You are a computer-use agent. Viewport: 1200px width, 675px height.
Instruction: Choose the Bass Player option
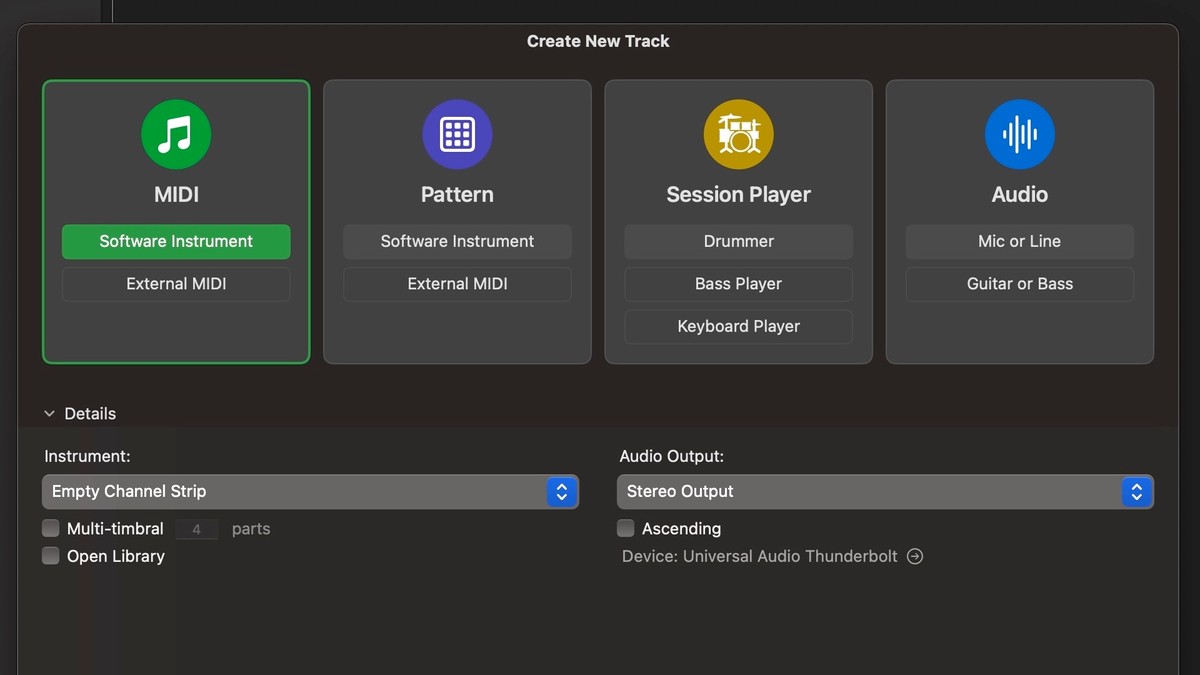(738, 284)
